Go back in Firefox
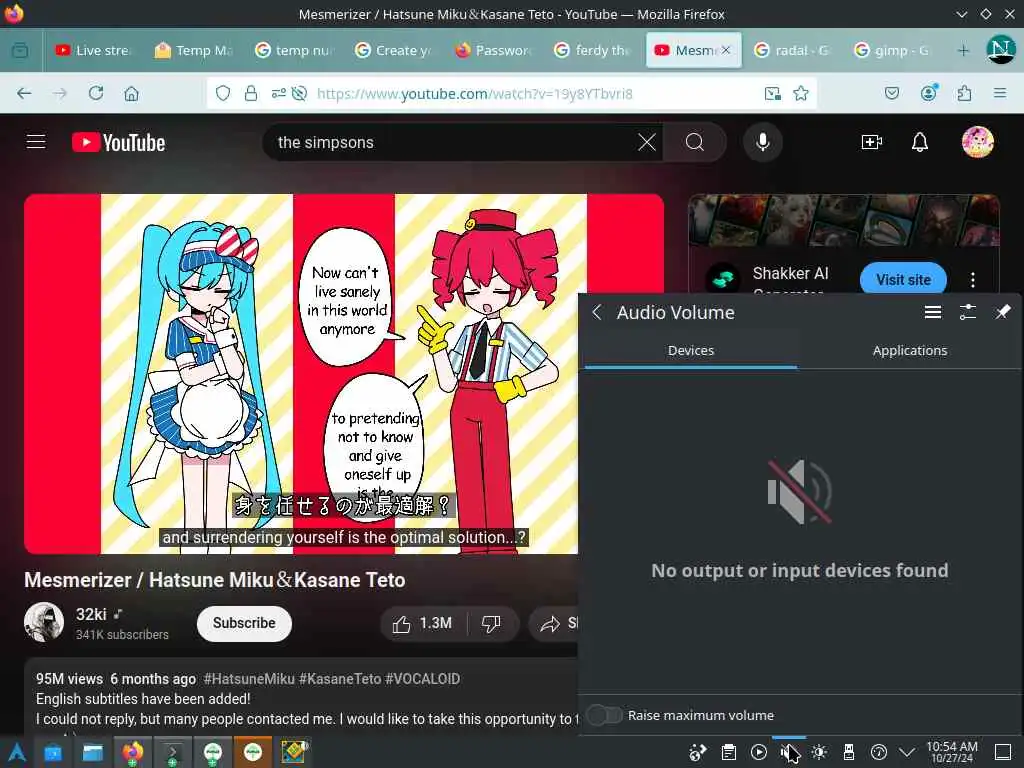1024x768 pixels. 24,93
